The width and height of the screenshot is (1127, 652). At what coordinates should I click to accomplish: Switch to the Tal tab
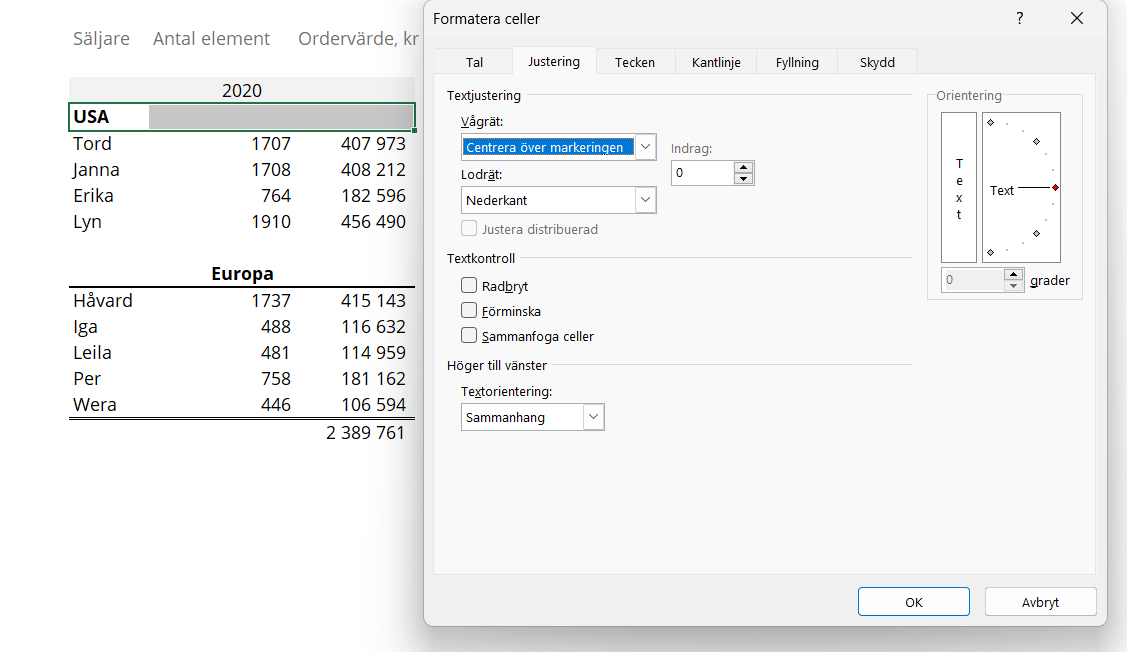pos(473,61)
